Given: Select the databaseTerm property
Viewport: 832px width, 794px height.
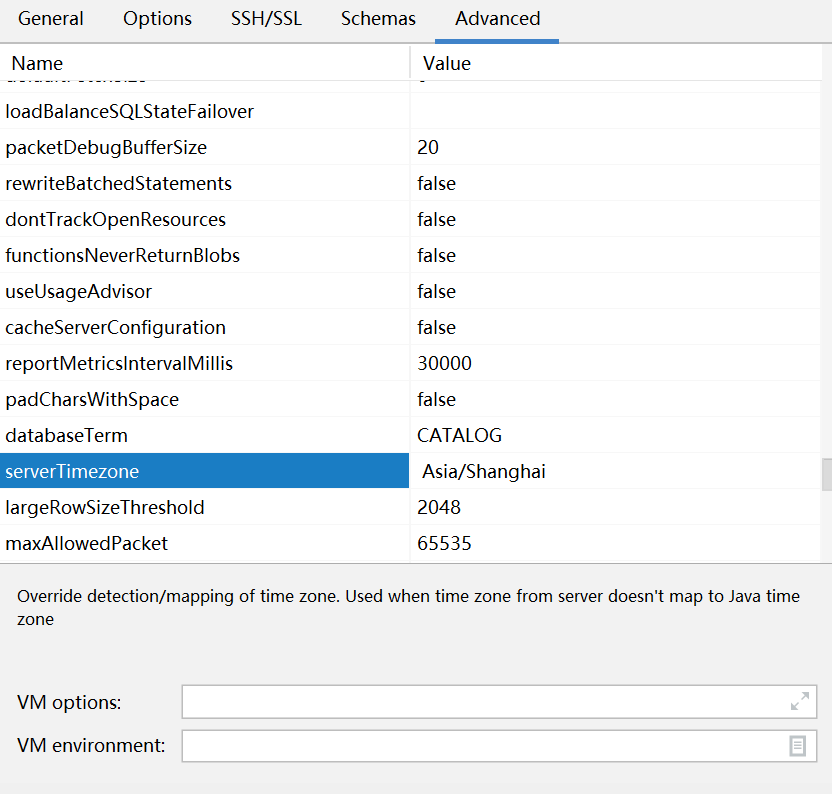Looking at the screenshot, I should click(204, 436).
